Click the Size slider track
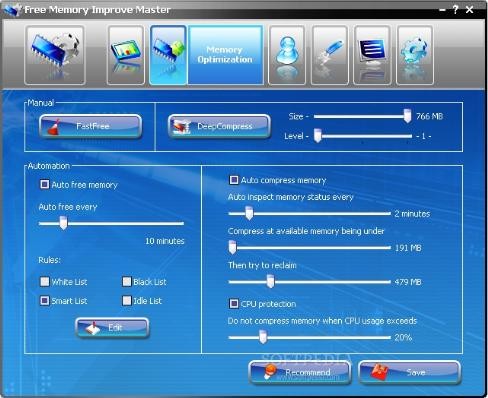 [x=362, y=116]
